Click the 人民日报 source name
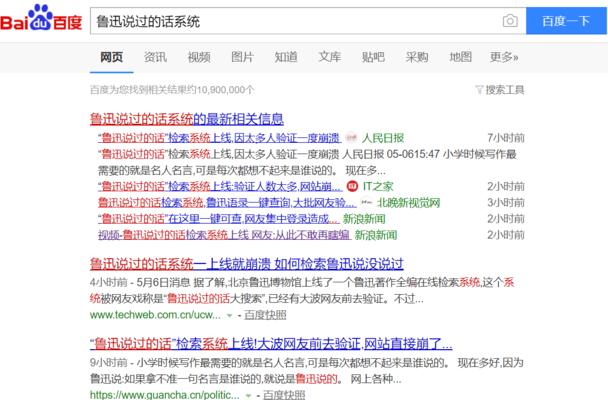Screen dimensions: 608x400 [383, 138]
